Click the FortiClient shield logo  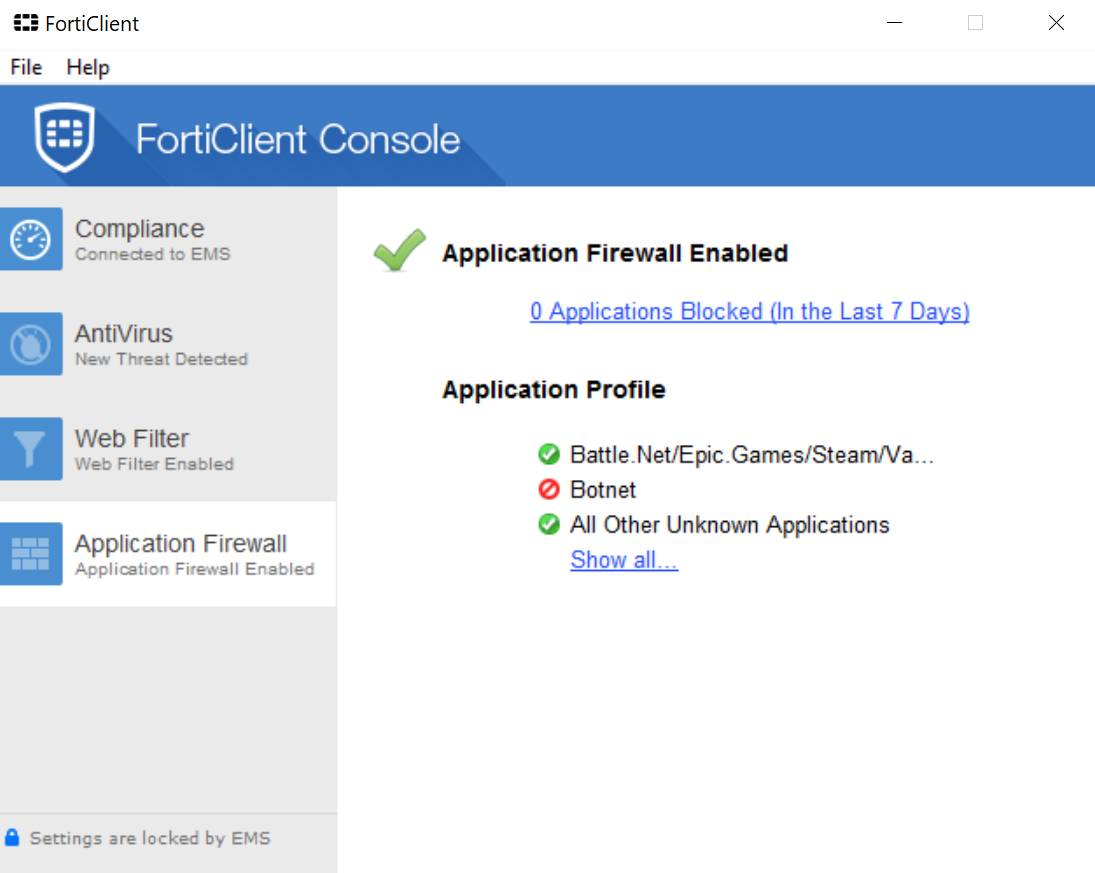coord(65,137)
